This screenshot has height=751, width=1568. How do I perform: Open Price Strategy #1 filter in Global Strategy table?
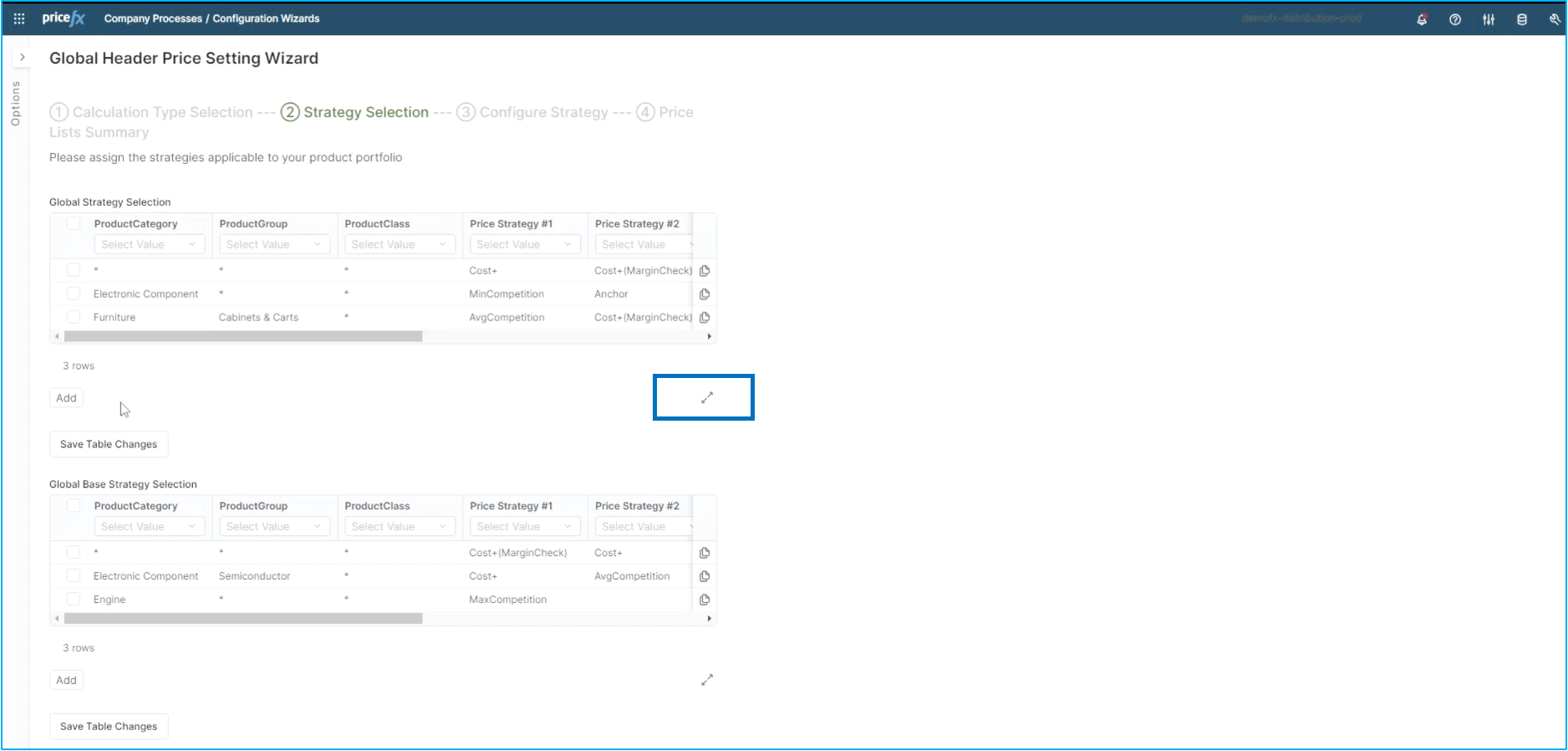click(x=524, y=244)
